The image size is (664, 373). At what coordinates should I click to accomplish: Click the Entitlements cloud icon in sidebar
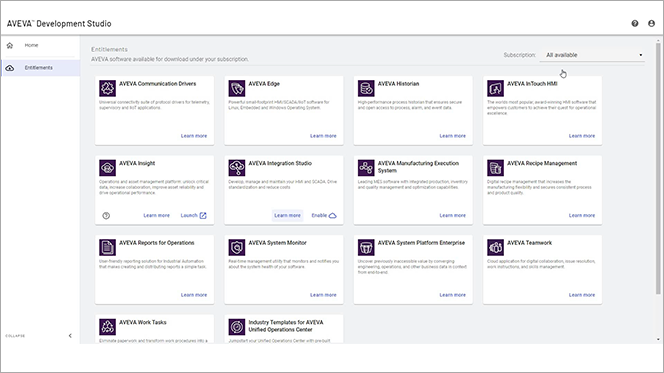click(x=10, y=68)
